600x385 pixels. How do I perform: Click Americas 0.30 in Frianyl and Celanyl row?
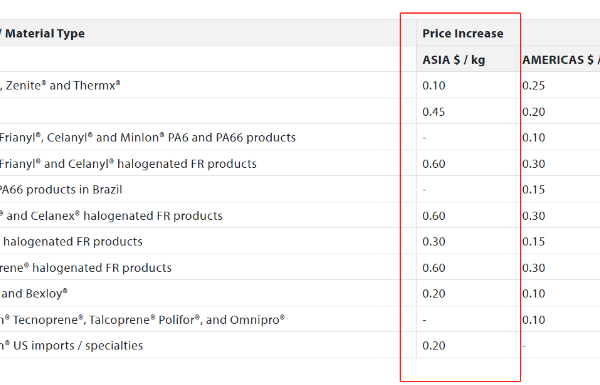coord(533,164)
